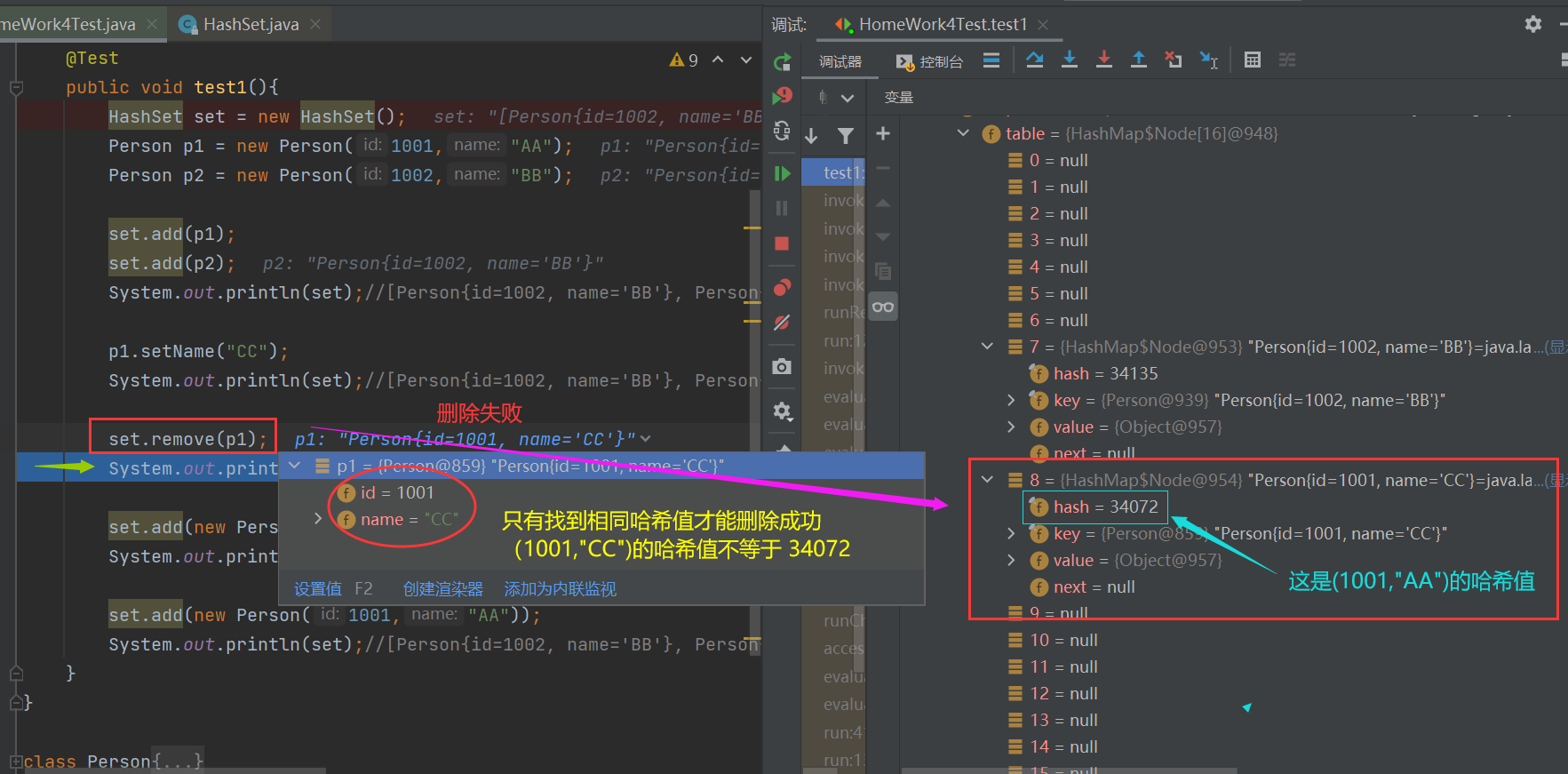Rerun the HomeWork4Test.test1 debug session

click(x=782, y=61)
